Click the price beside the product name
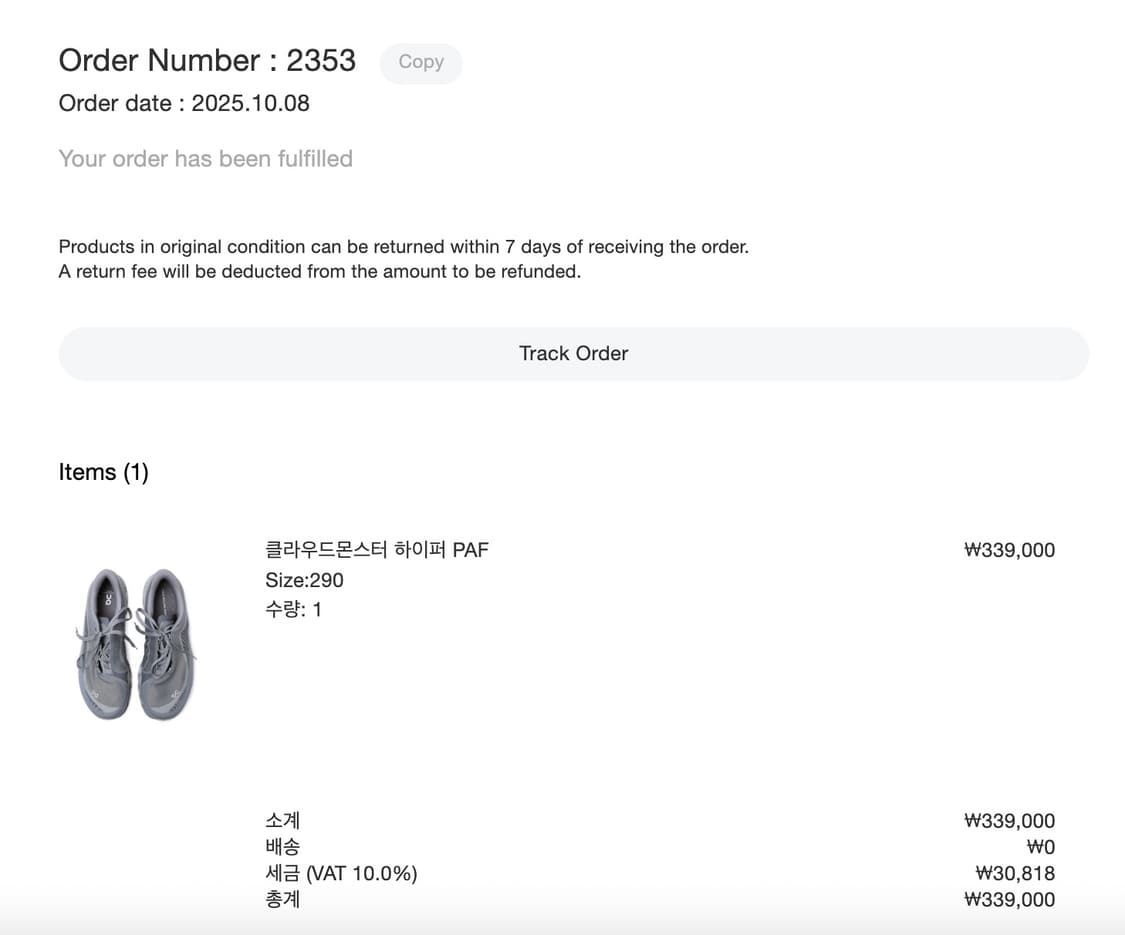 click(x=1009, y=550)
